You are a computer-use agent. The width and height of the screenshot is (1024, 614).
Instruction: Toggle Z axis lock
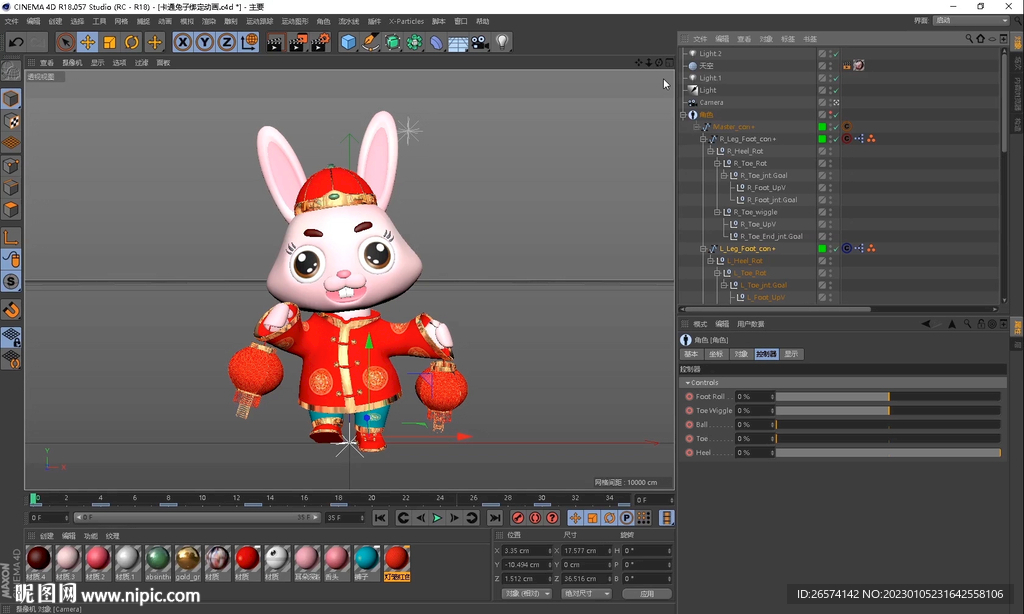226,42
